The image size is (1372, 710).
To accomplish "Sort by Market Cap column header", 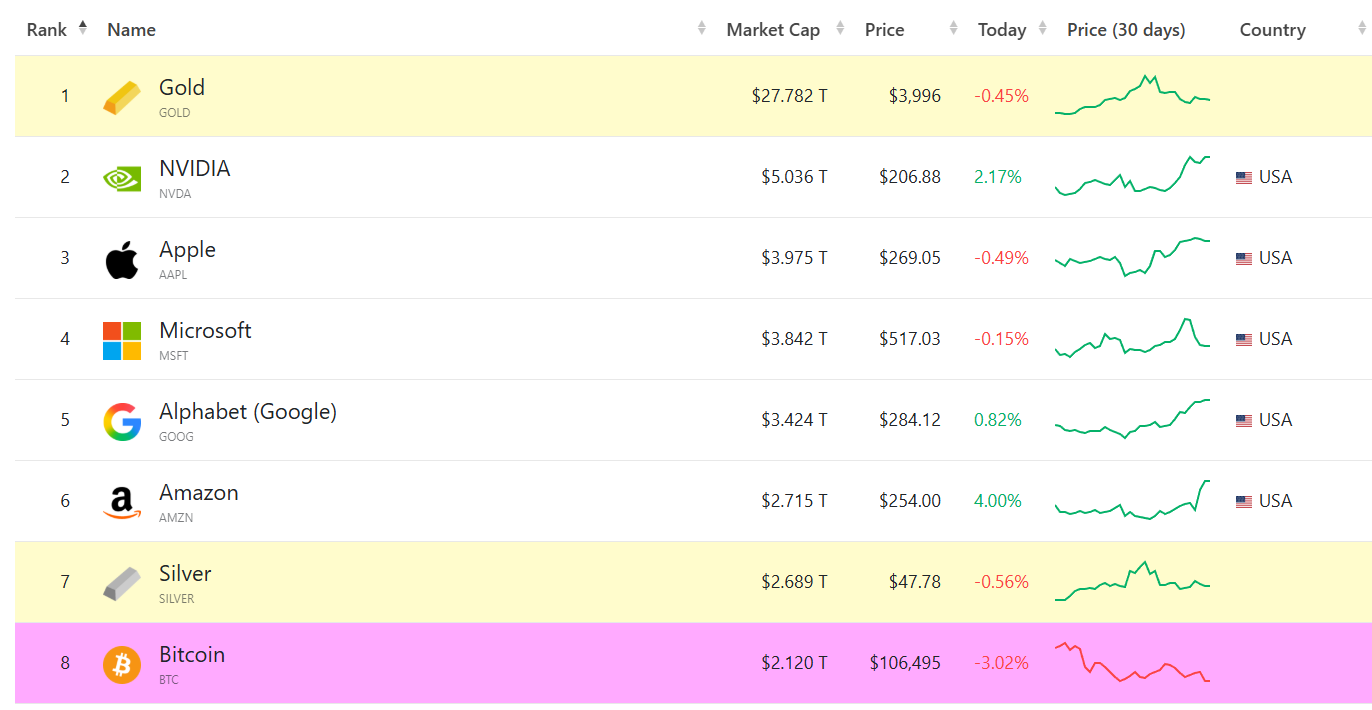I will click(773, 30).
